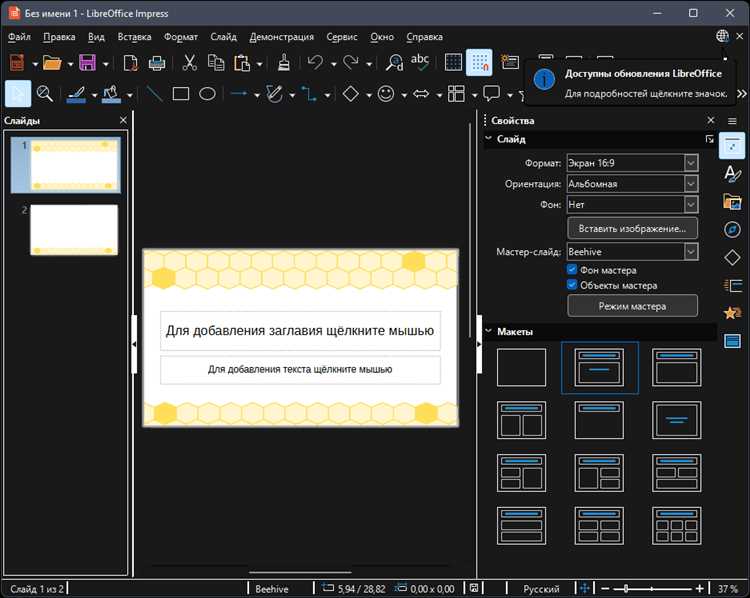Click the Print icon

tap(157, 63)
